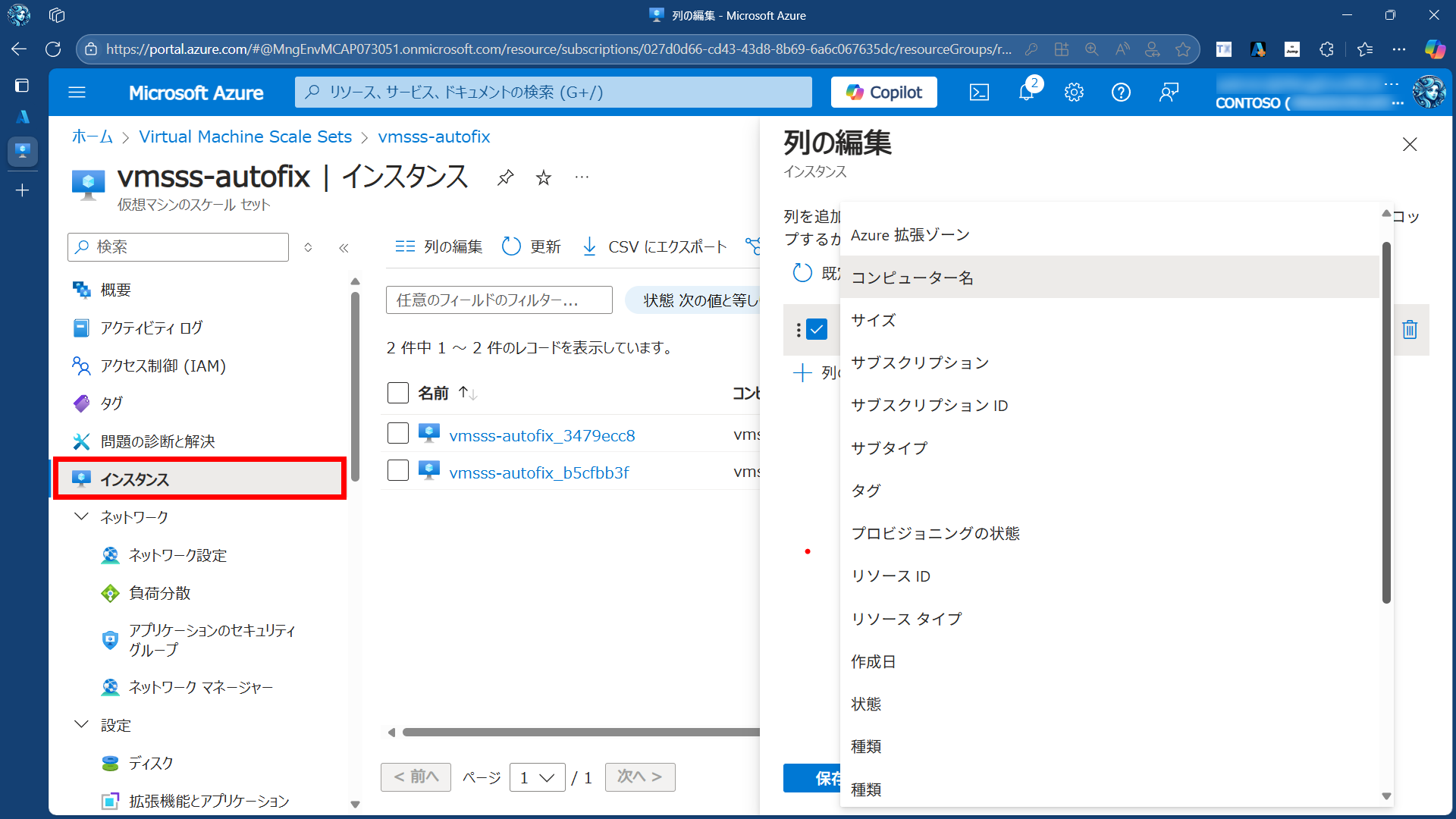Toggle the select-all checkbox beside 名前

click(398, 393)
